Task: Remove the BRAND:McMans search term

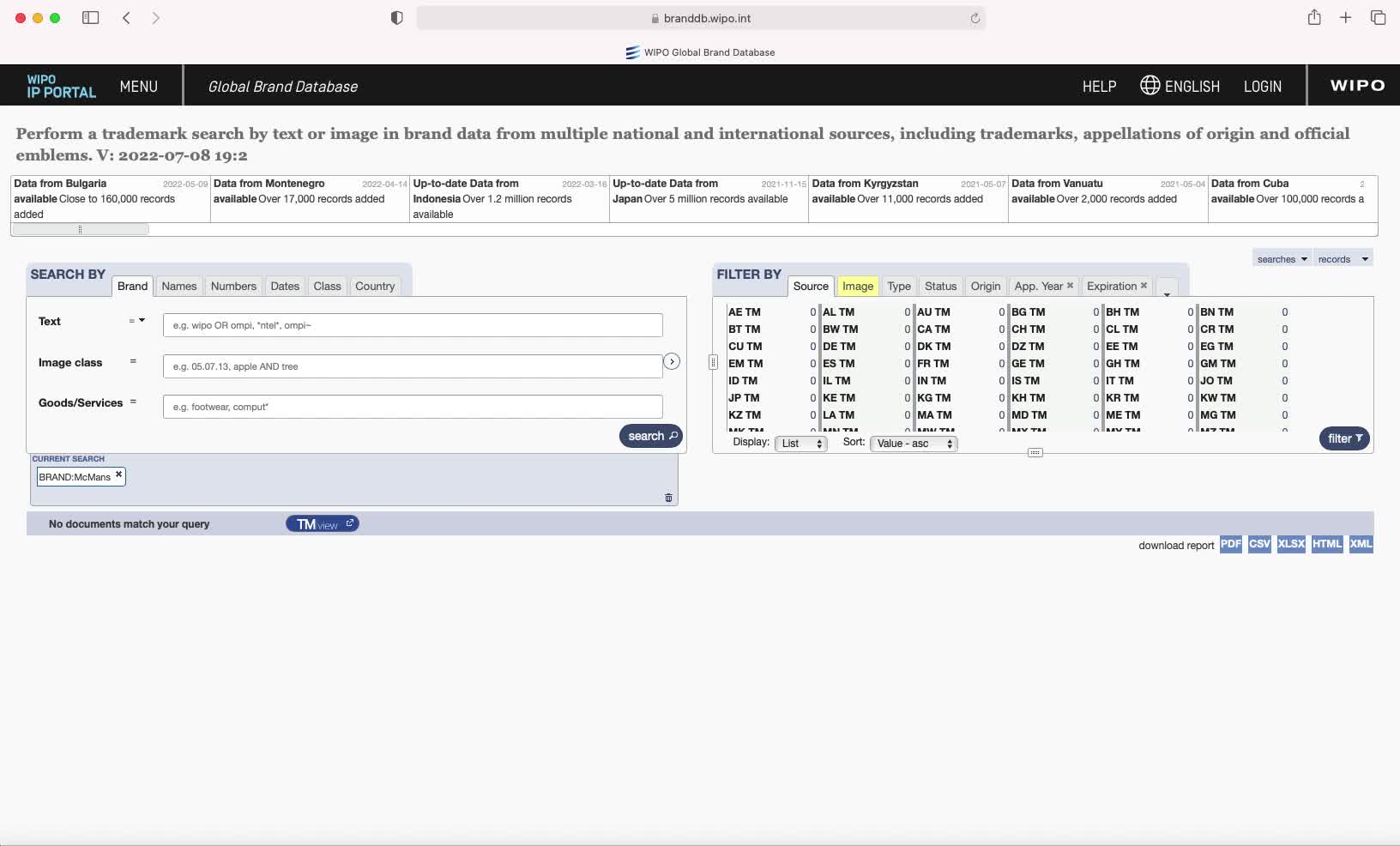Action: click(119, 474)
